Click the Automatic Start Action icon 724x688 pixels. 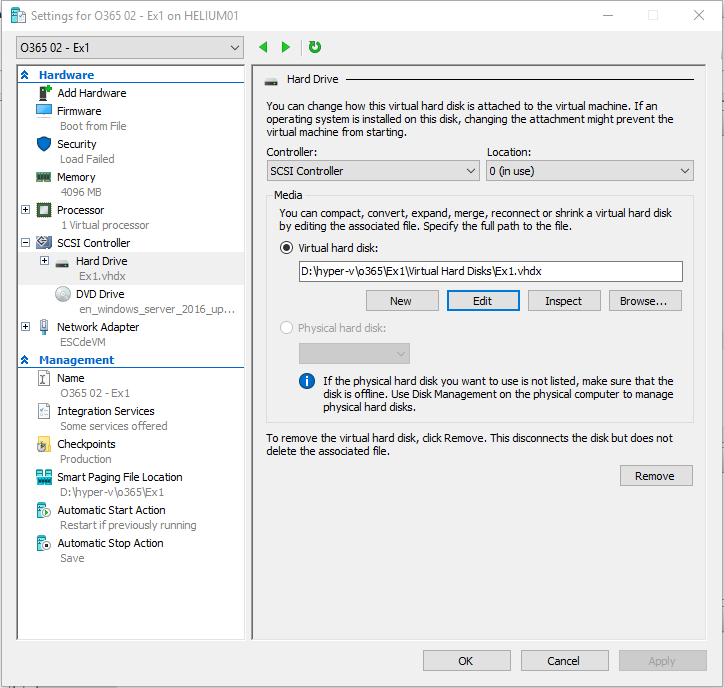(x=43, y=510)
